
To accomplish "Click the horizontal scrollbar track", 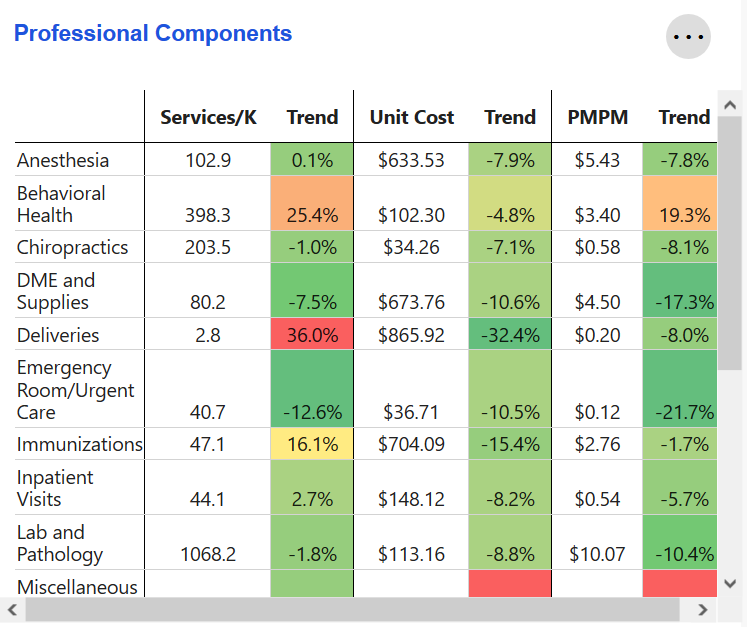I will 350,609.
